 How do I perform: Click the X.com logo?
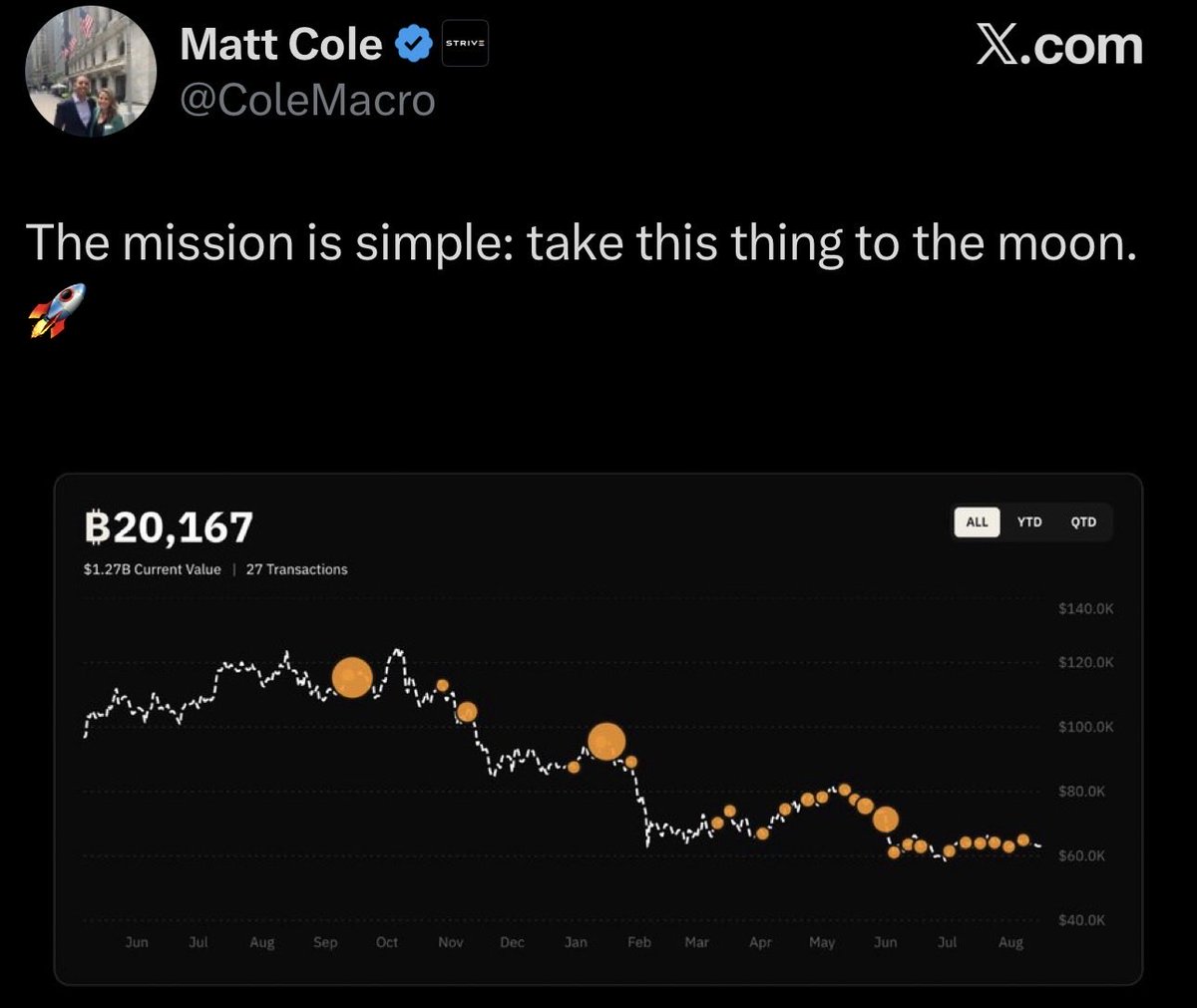coord(1058,46)
